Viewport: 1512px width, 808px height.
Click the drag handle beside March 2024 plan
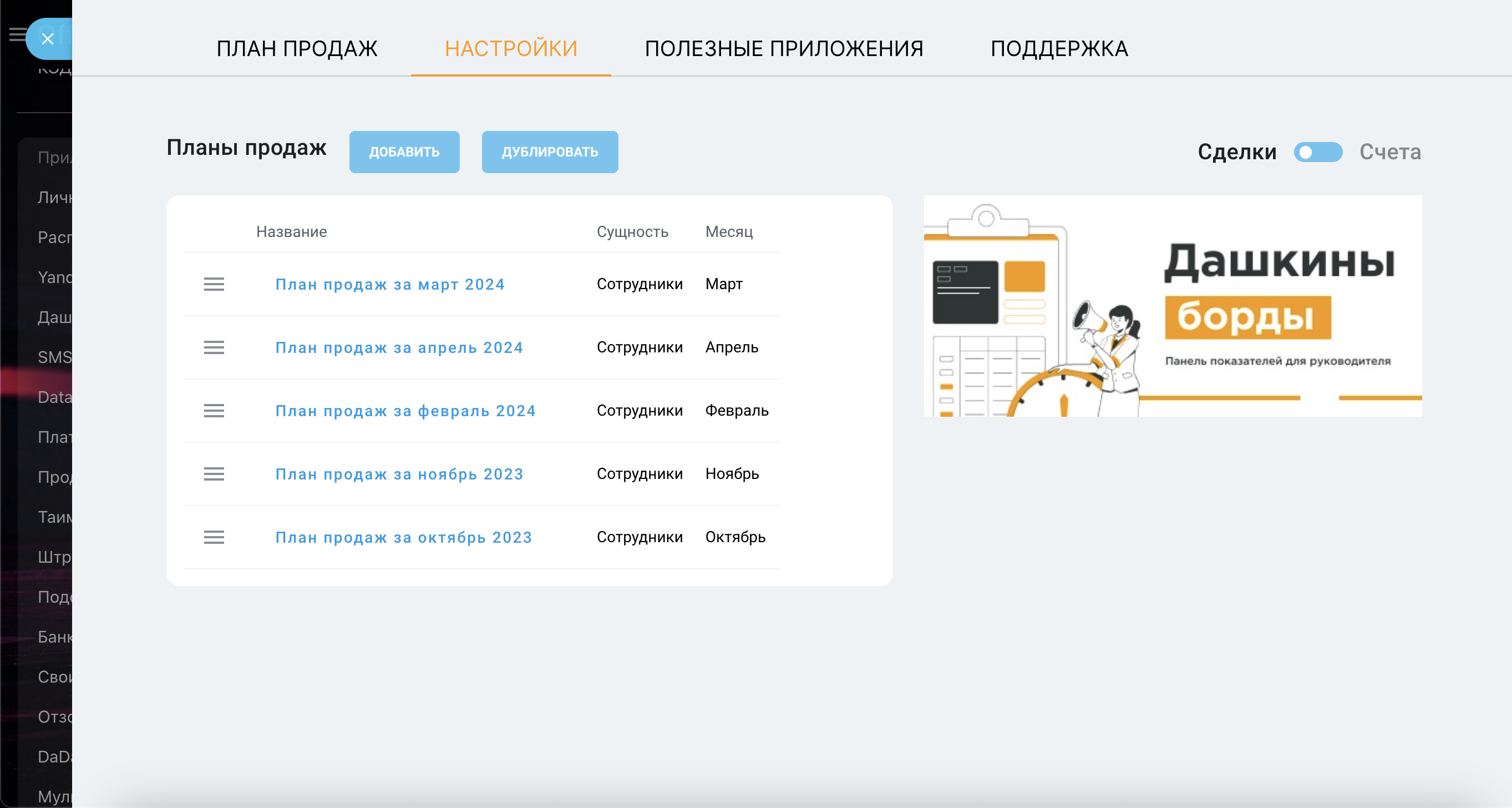(214, 284)
